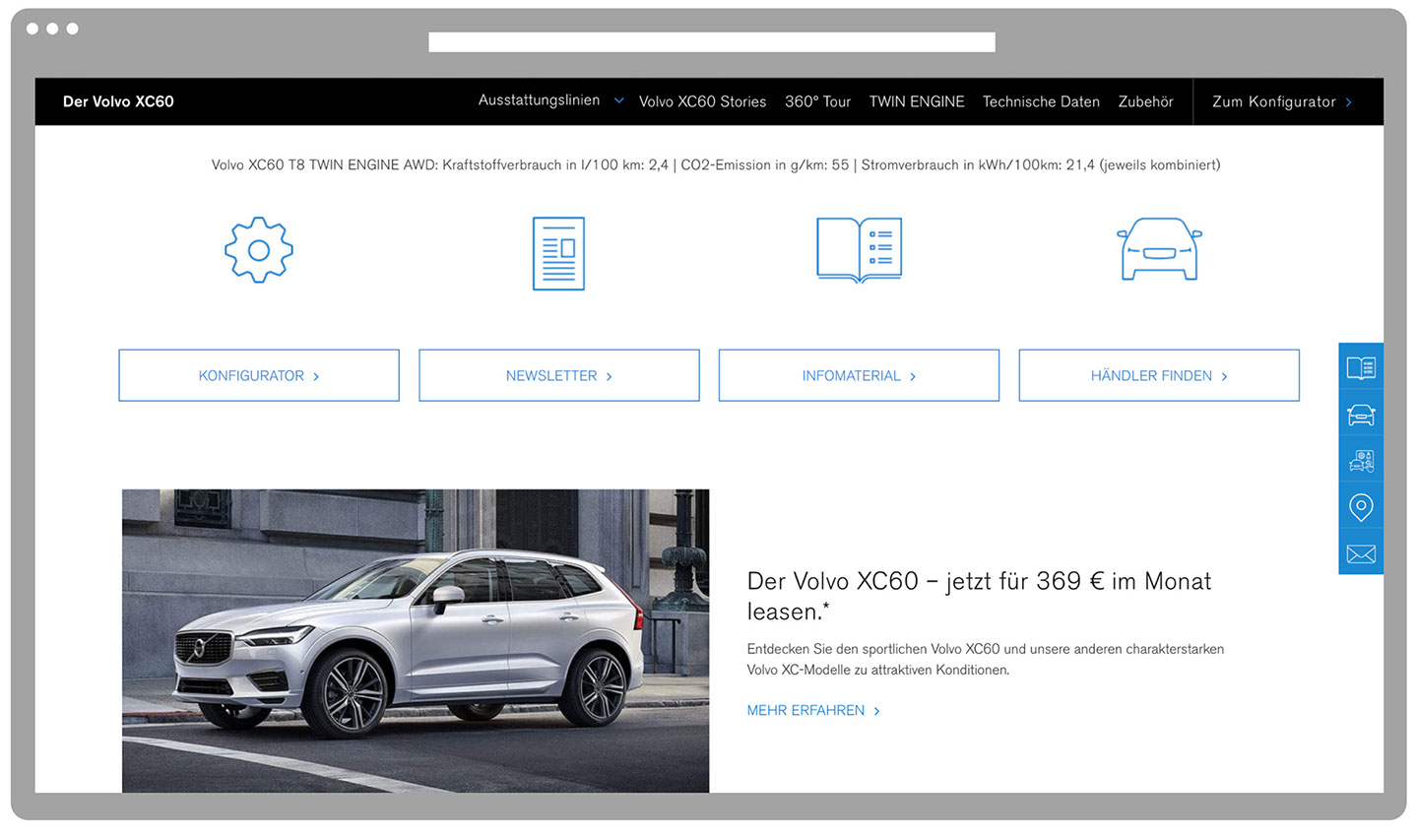This screenshot has width=1416, height=840.
Task: Click the large car front icon
Action: pyautogui.click(x=1159, y=250)
